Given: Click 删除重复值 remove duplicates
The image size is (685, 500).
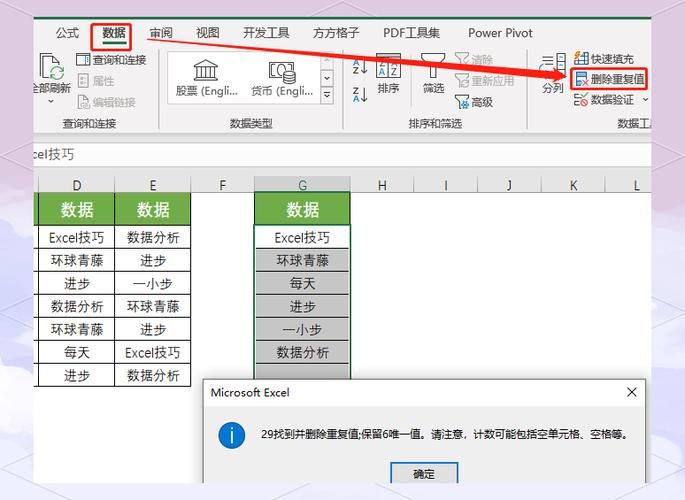Looking at the screenshot, I should [609, 79].
